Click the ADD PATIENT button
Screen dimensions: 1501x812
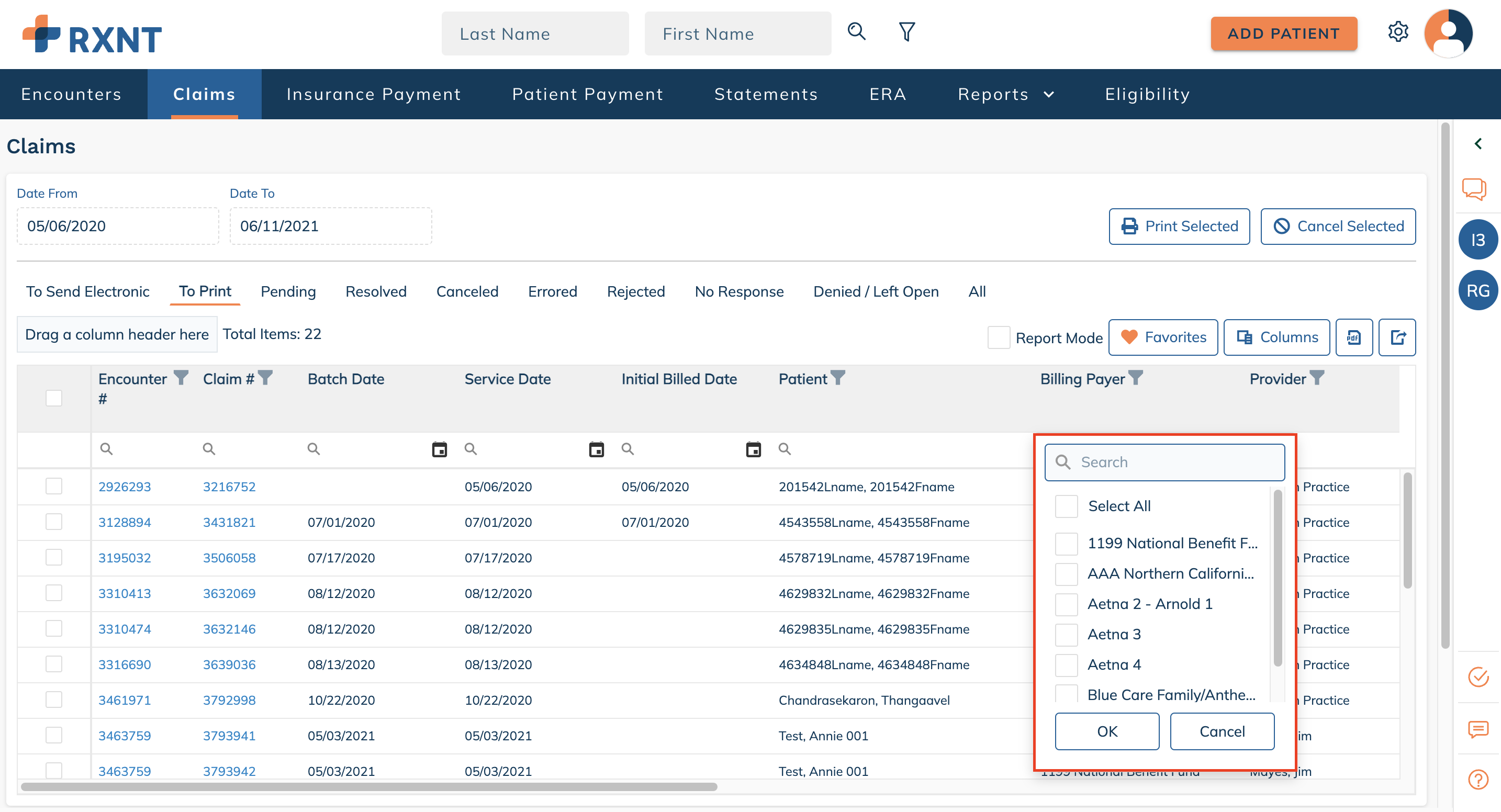coord(1284,33)
